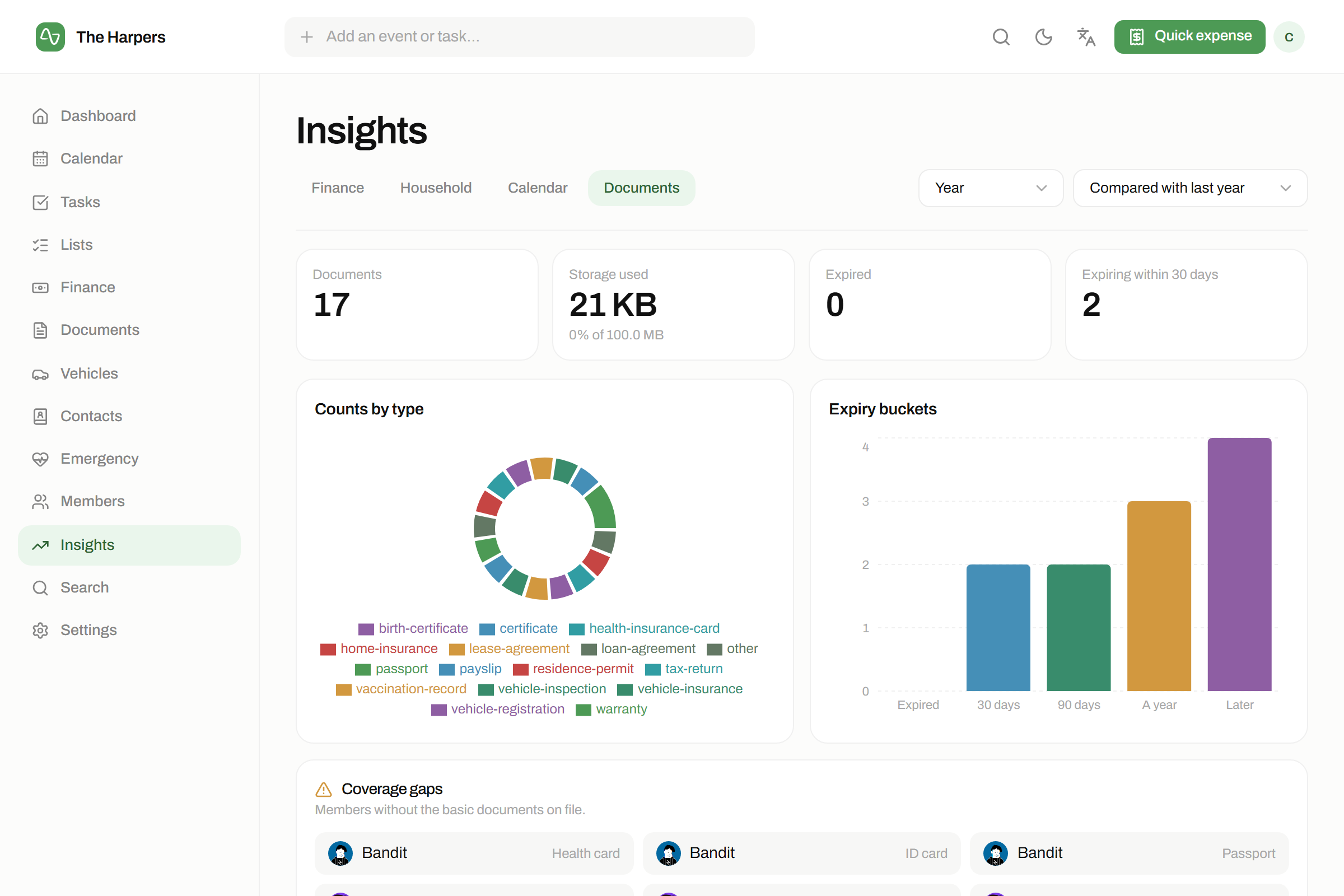Go to Dashboard in sidebar
Image resolution: width=1344 pixels, height=896 pixels.
pos(129,116)
